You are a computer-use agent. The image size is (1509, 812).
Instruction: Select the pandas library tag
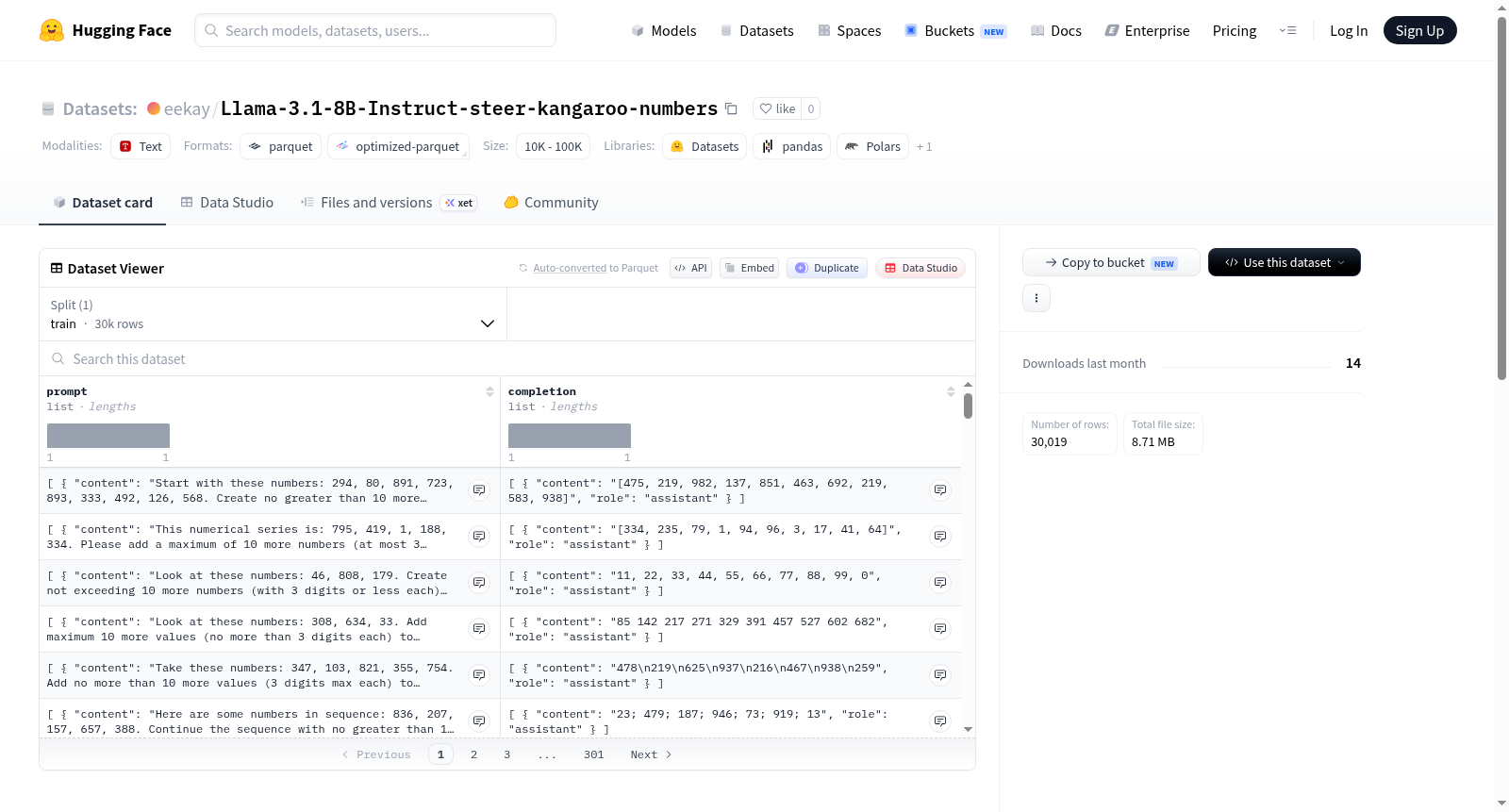click(792, 146)
